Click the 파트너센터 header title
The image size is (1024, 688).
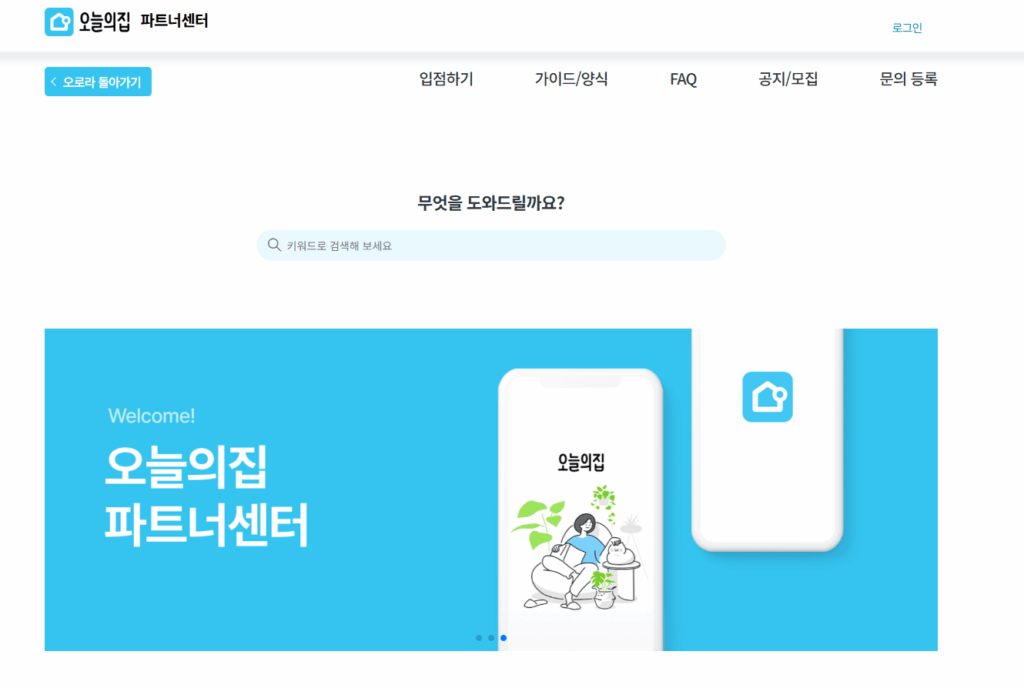tap(174, 21)
